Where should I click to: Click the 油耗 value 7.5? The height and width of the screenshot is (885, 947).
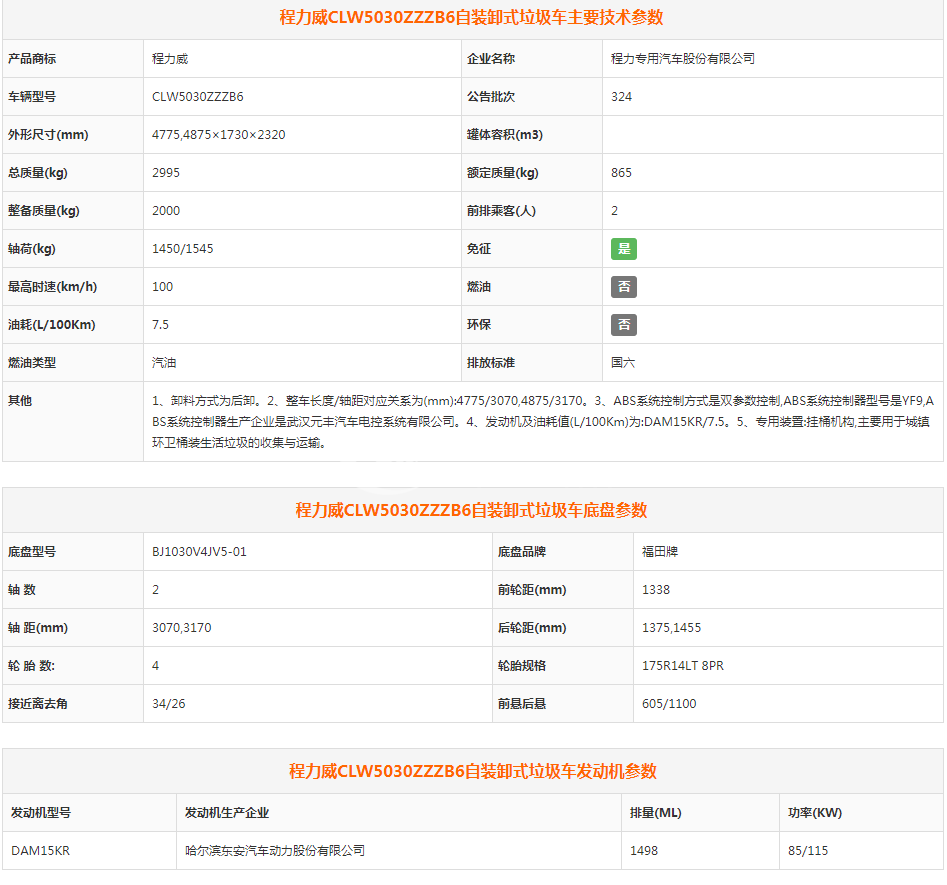point(160,325)
